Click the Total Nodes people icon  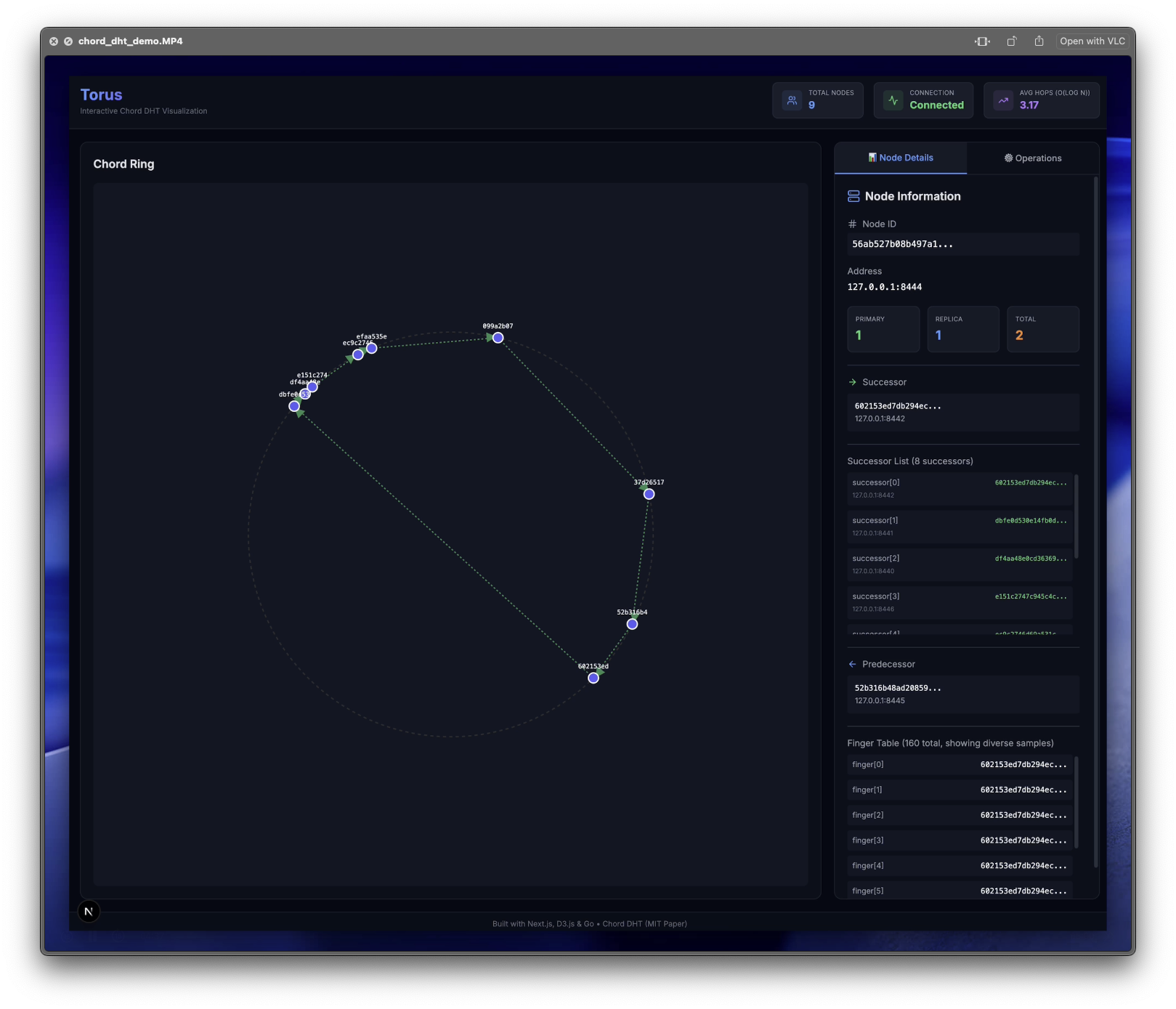[792, 100]
